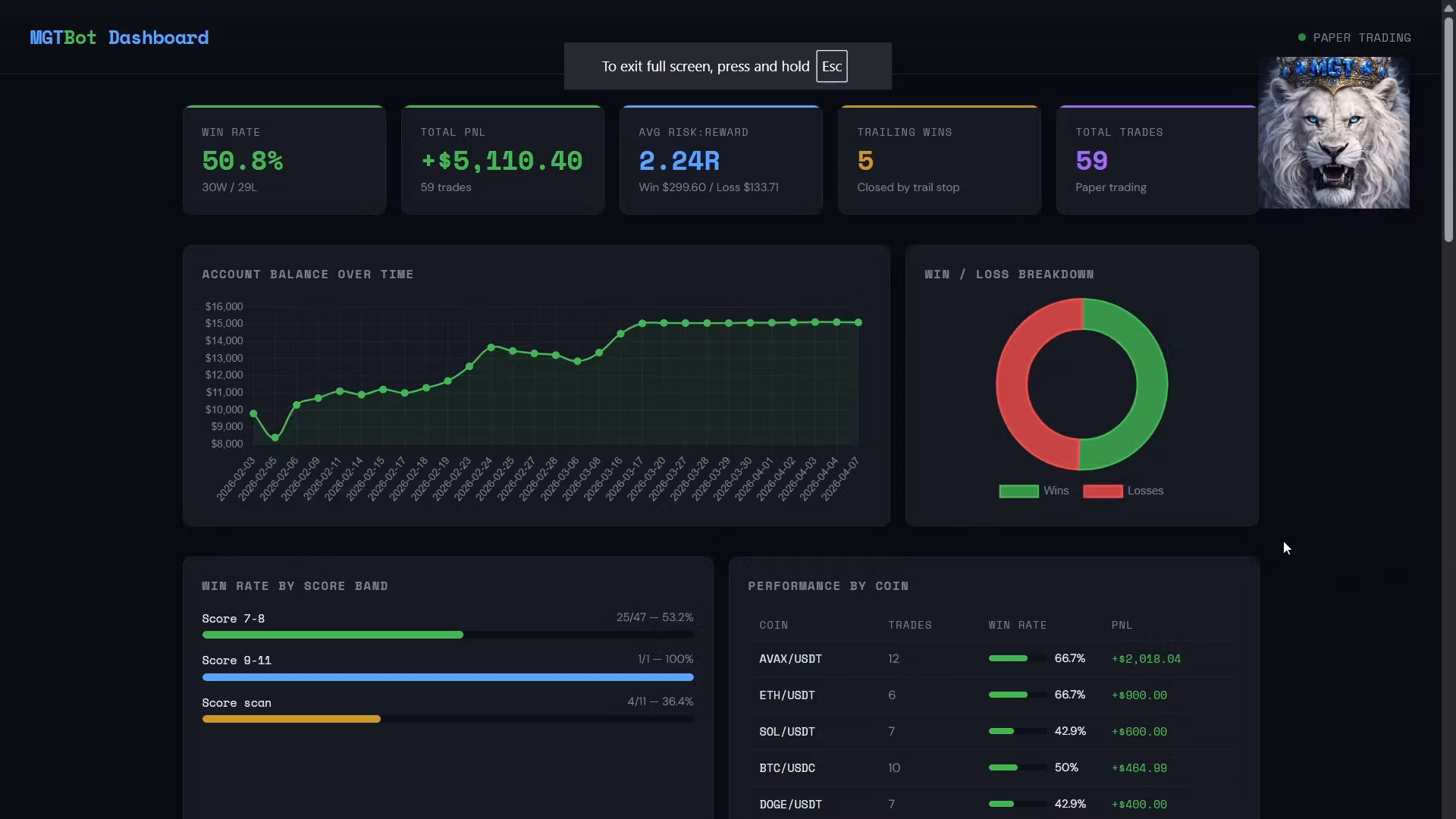
Task: Toggle the Wins legend item
Action: 1056,491
